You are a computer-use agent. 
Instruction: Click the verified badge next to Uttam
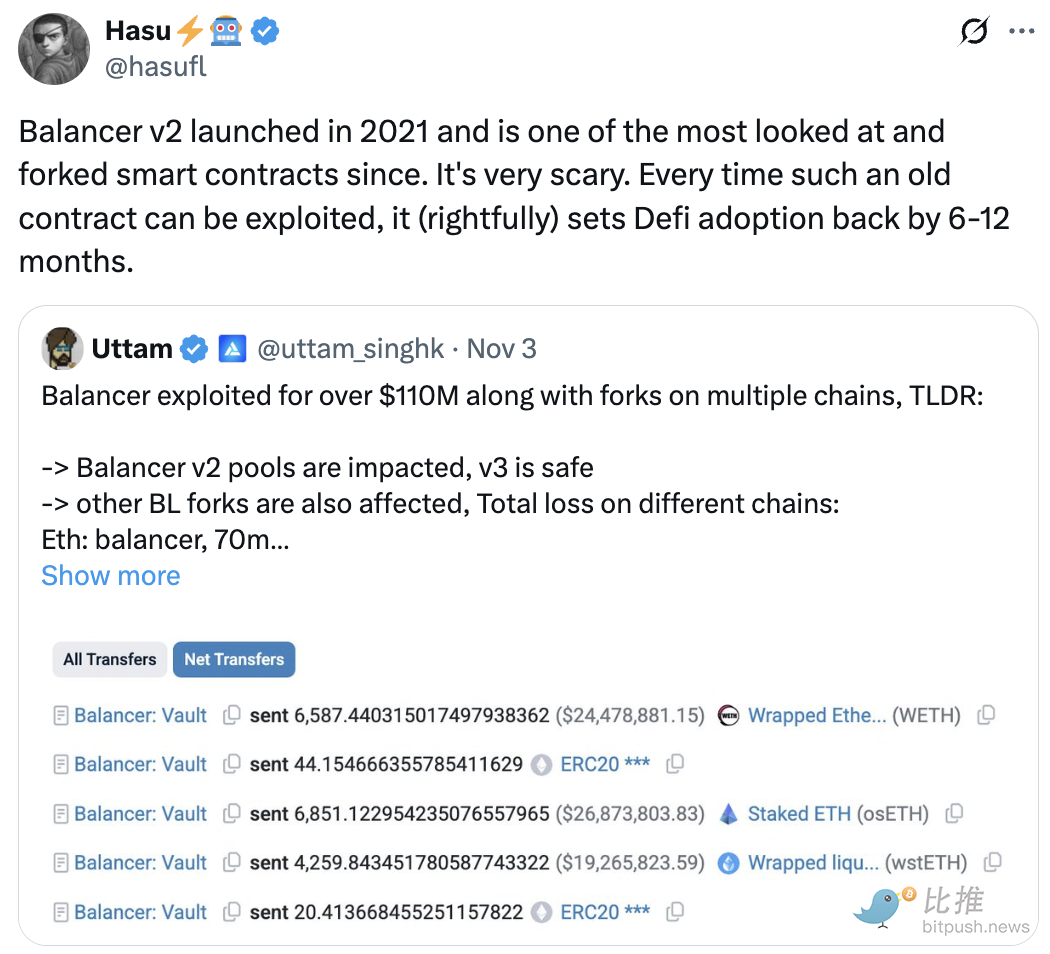point(194,348)
